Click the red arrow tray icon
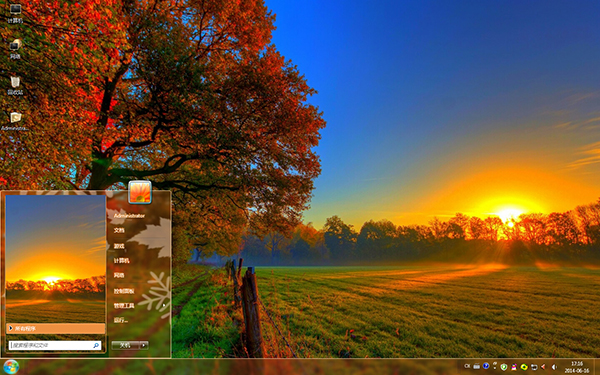 (543, 367)
